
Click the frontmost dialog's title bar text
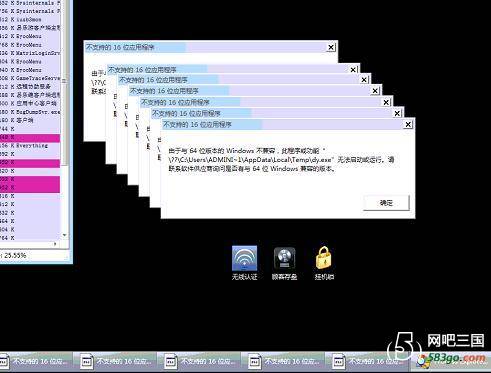(x=197, y=125)
